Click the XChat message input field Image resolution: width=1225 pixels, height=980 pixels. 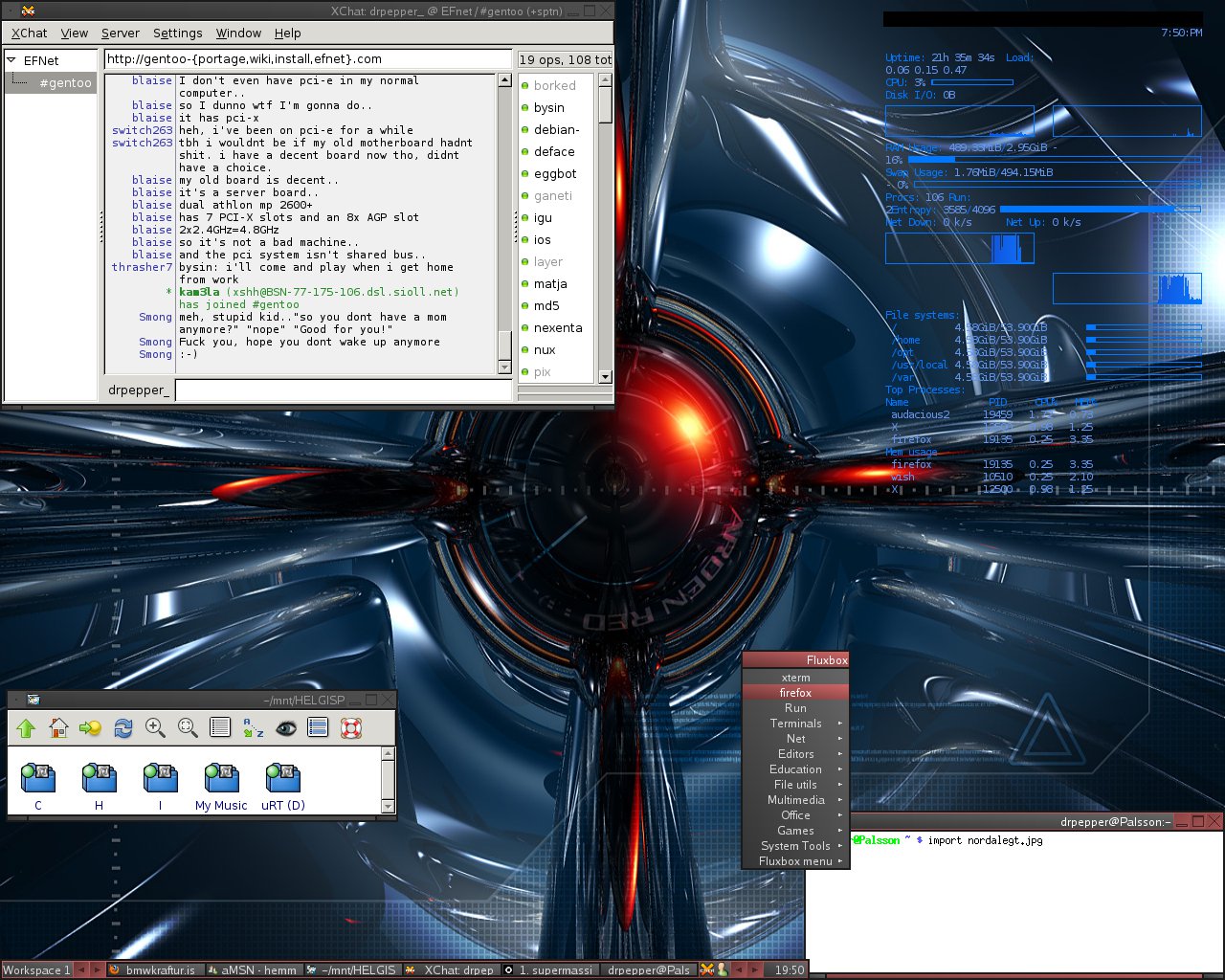click(343, 390)
